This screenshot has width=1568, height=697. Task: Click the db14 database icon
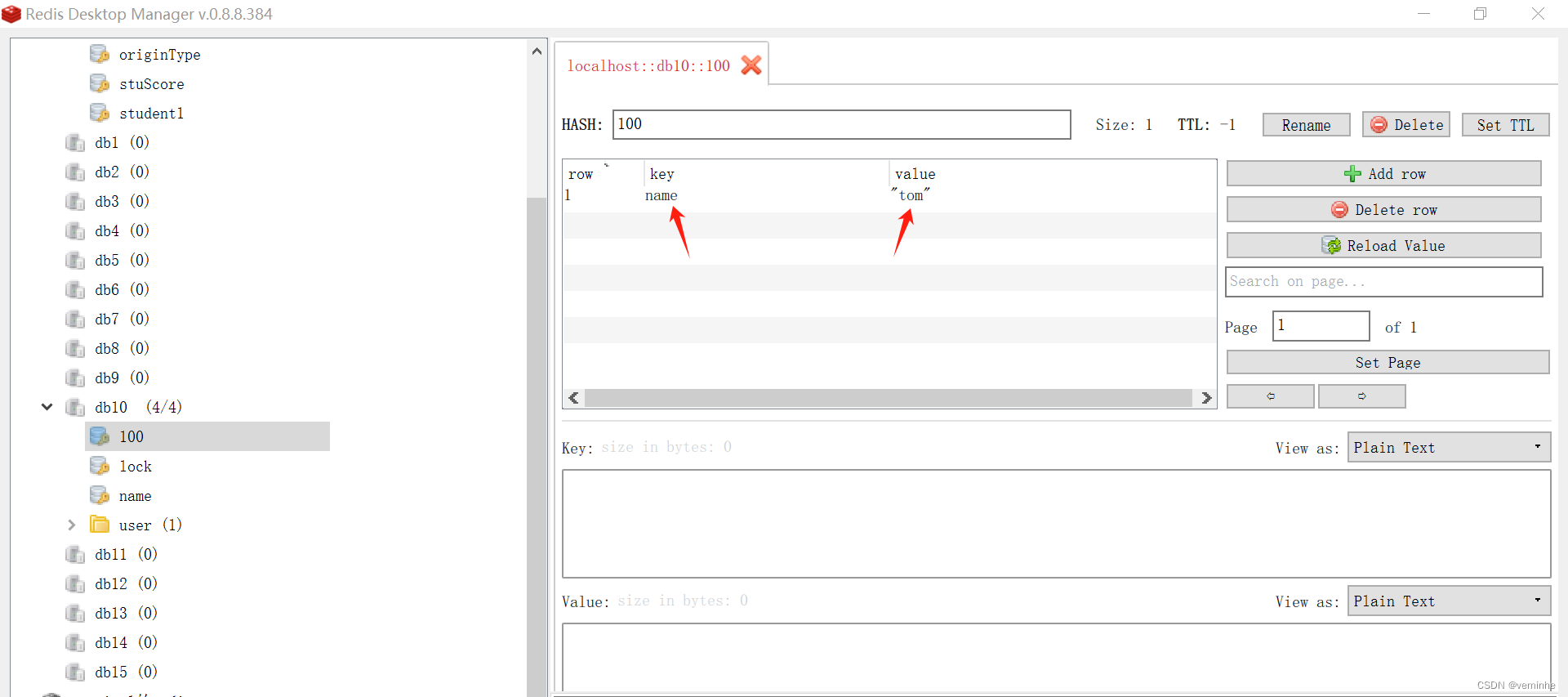click(75, 642)
